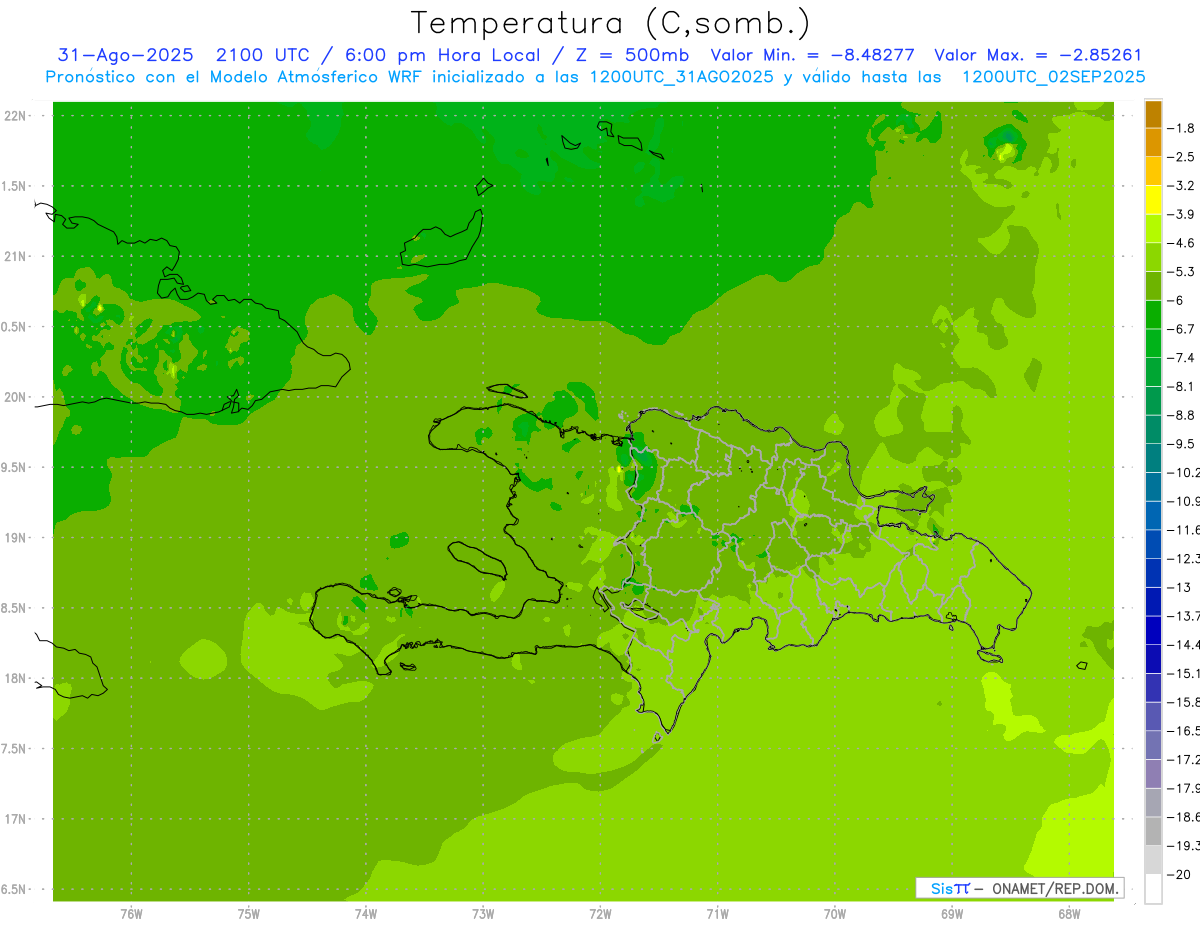Click the '69W' longitude label
The width and height of the screenshot is (1200, 927).
951,914
